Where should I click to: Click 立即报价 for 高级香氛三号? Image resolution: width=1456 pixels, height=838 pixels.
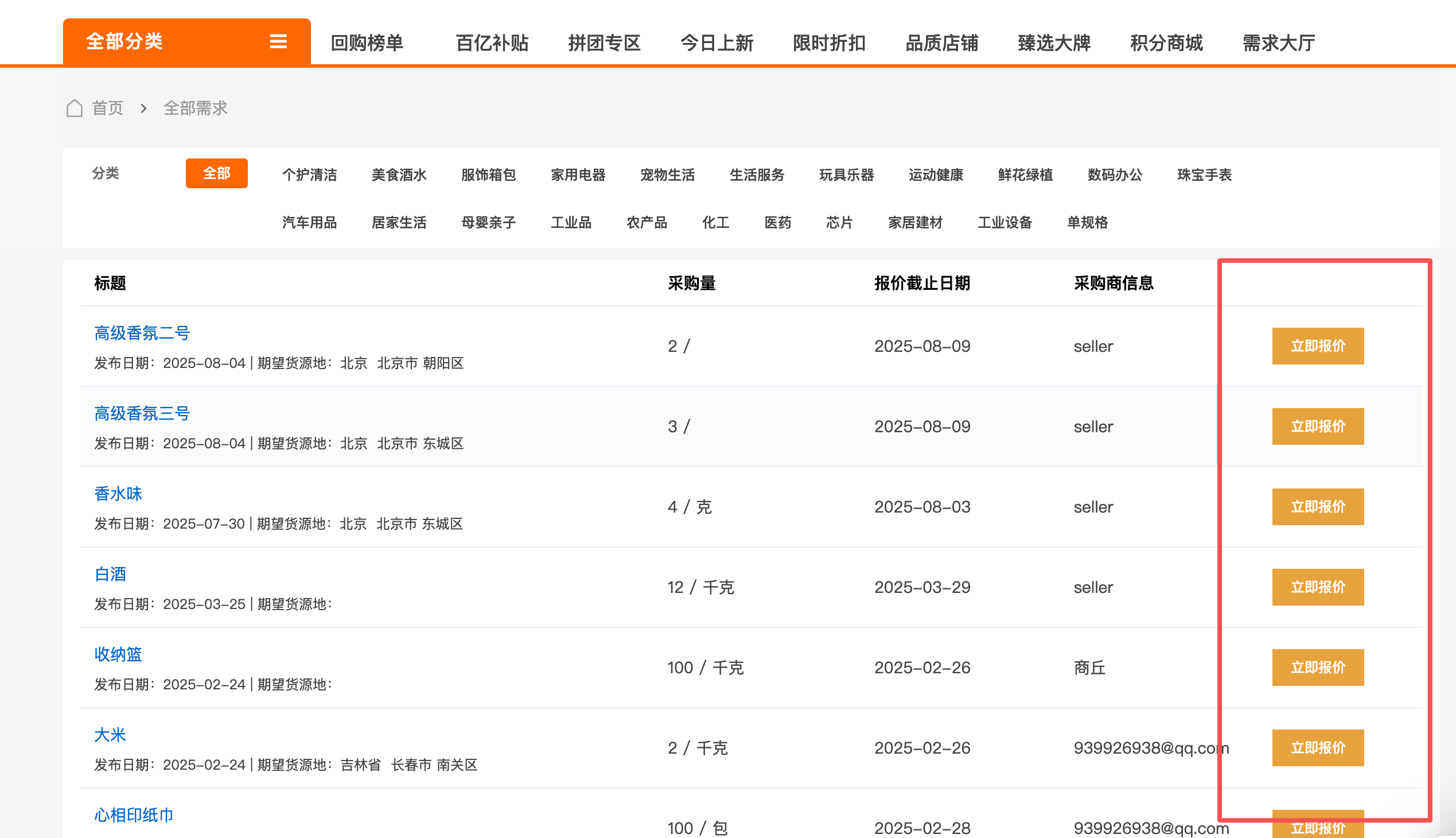1317,426
